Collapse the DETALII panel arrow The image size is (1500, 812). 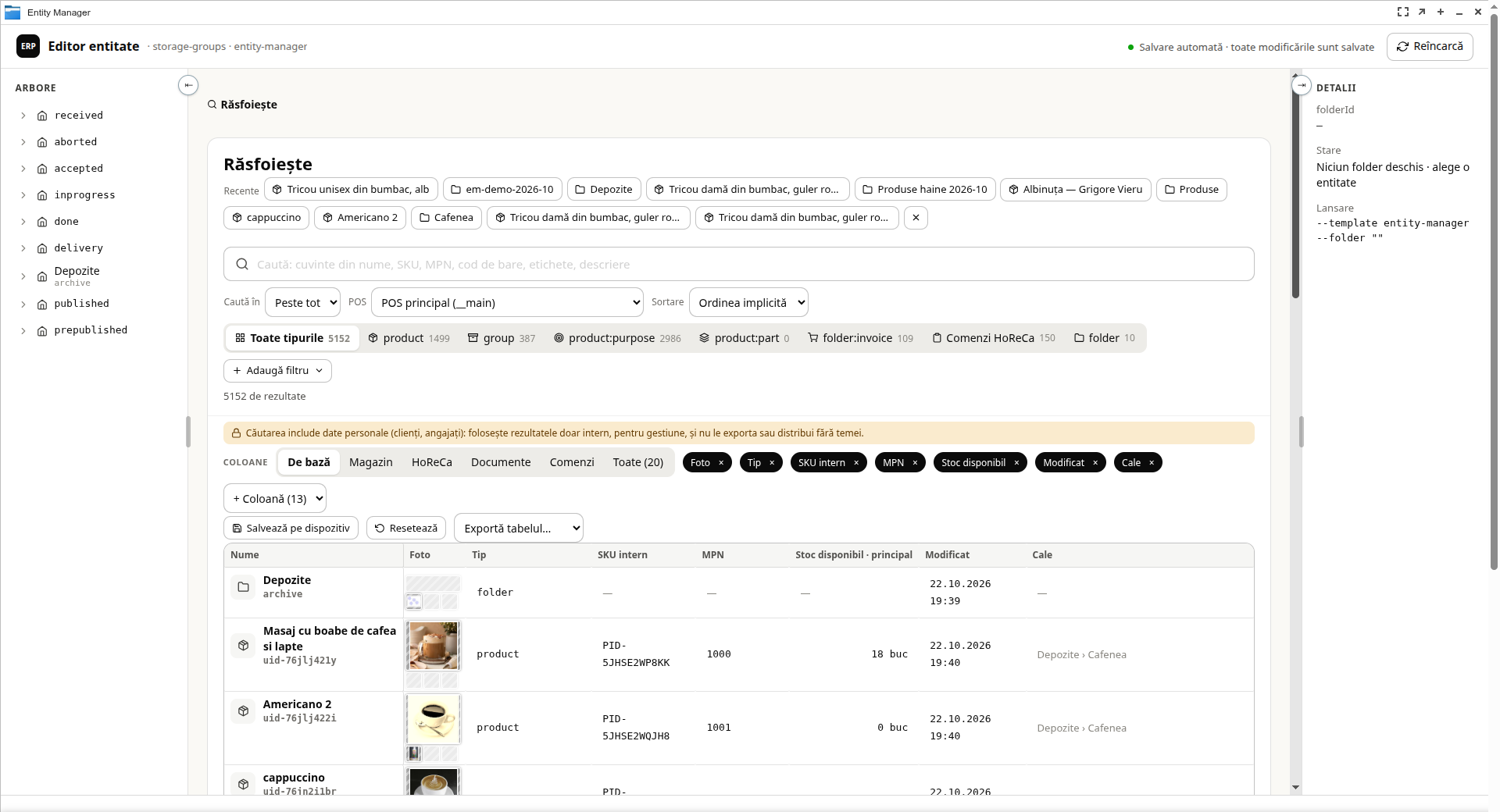(x=1302, y=85)
